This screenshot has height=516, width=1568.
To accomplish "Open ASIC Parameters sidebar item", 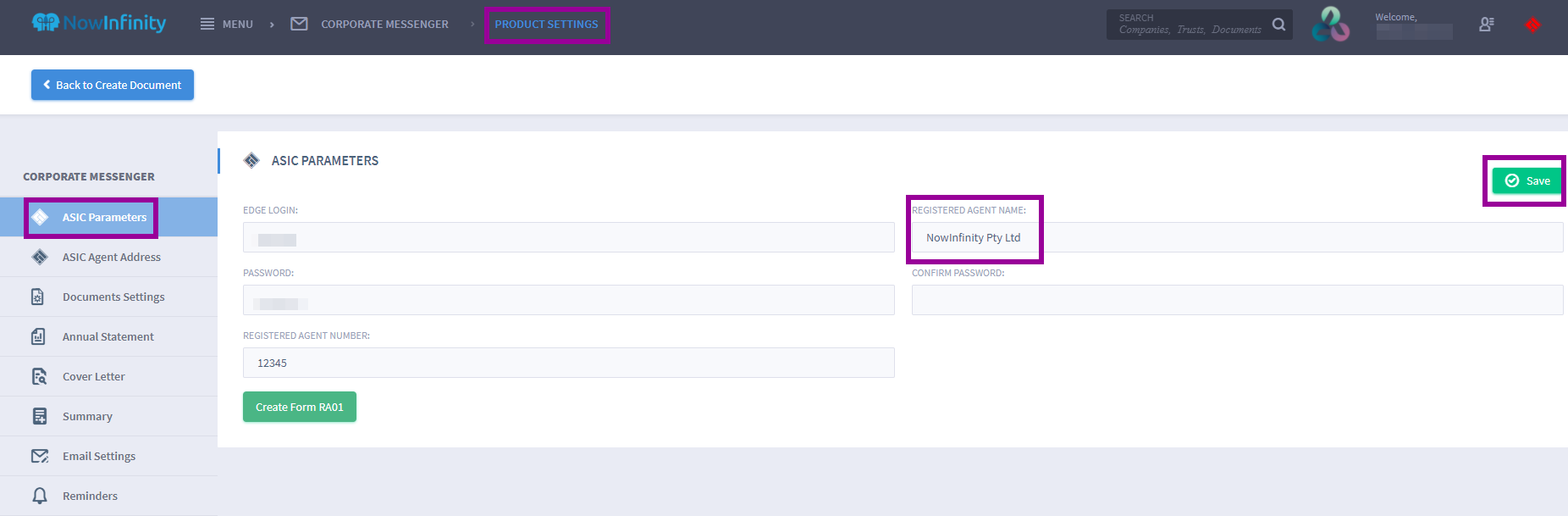I will [108, 217].
